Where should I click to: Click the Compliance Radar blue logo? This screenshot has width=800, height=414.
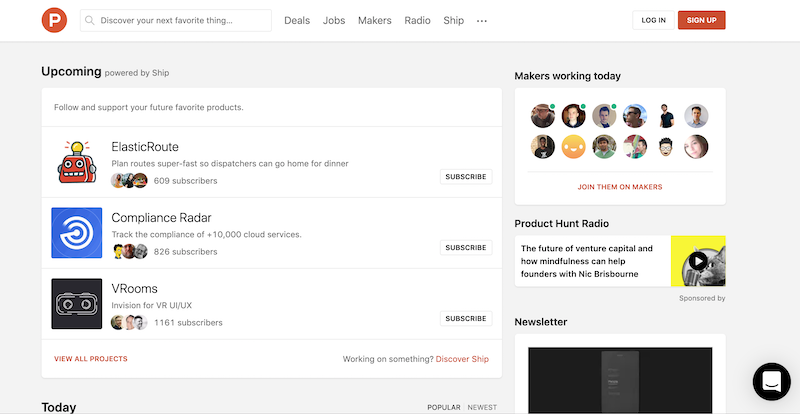pos(77,233)
